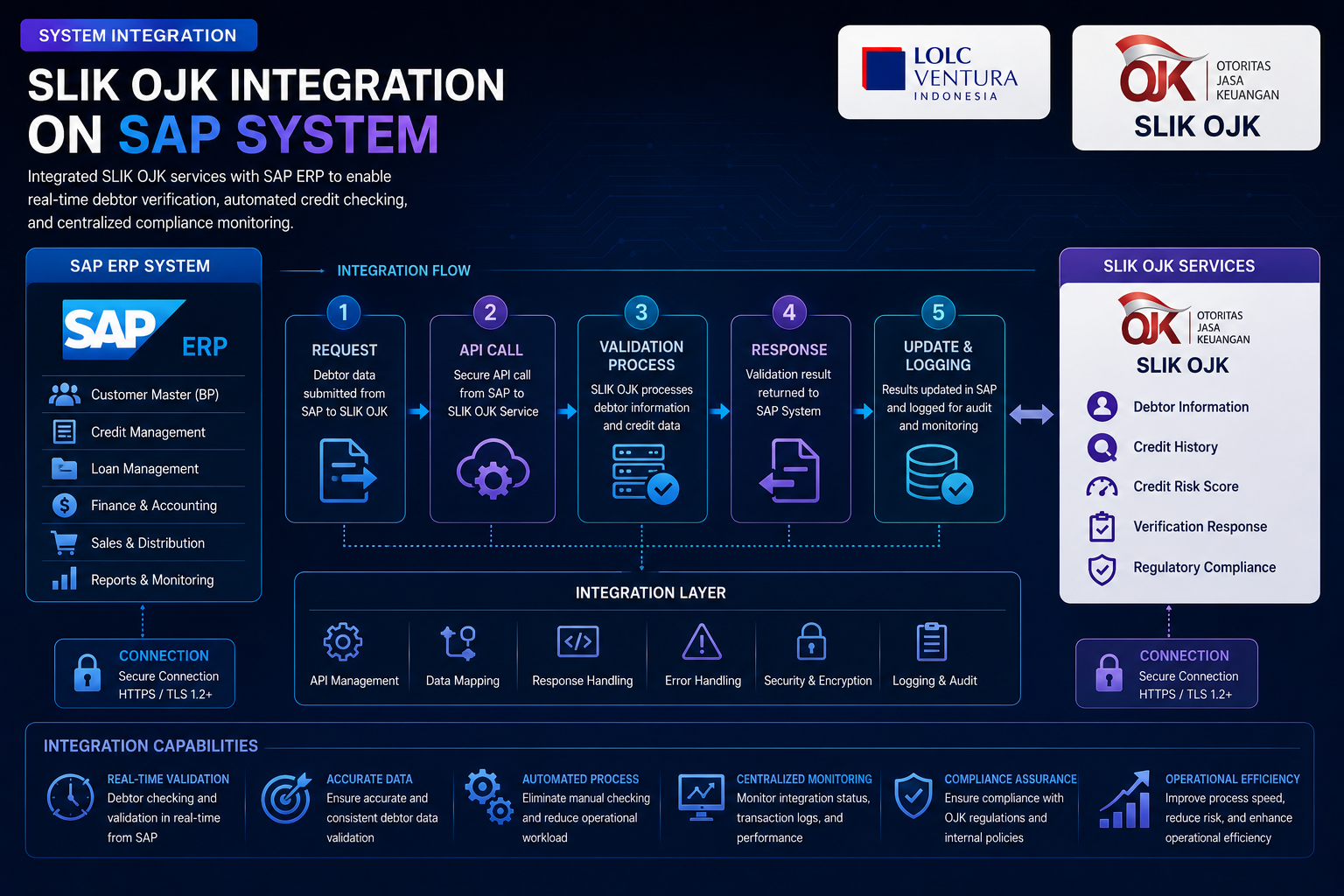Image resolution: width=1344 pixels, height=896 pixels.
Task: Click the 'Loan Management' label
Action: point(144,469)
